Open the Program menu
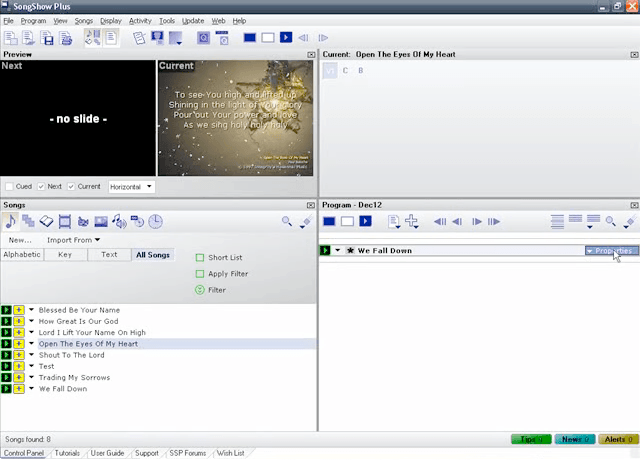This screenshot has width=640, height=460. (33, 21)
